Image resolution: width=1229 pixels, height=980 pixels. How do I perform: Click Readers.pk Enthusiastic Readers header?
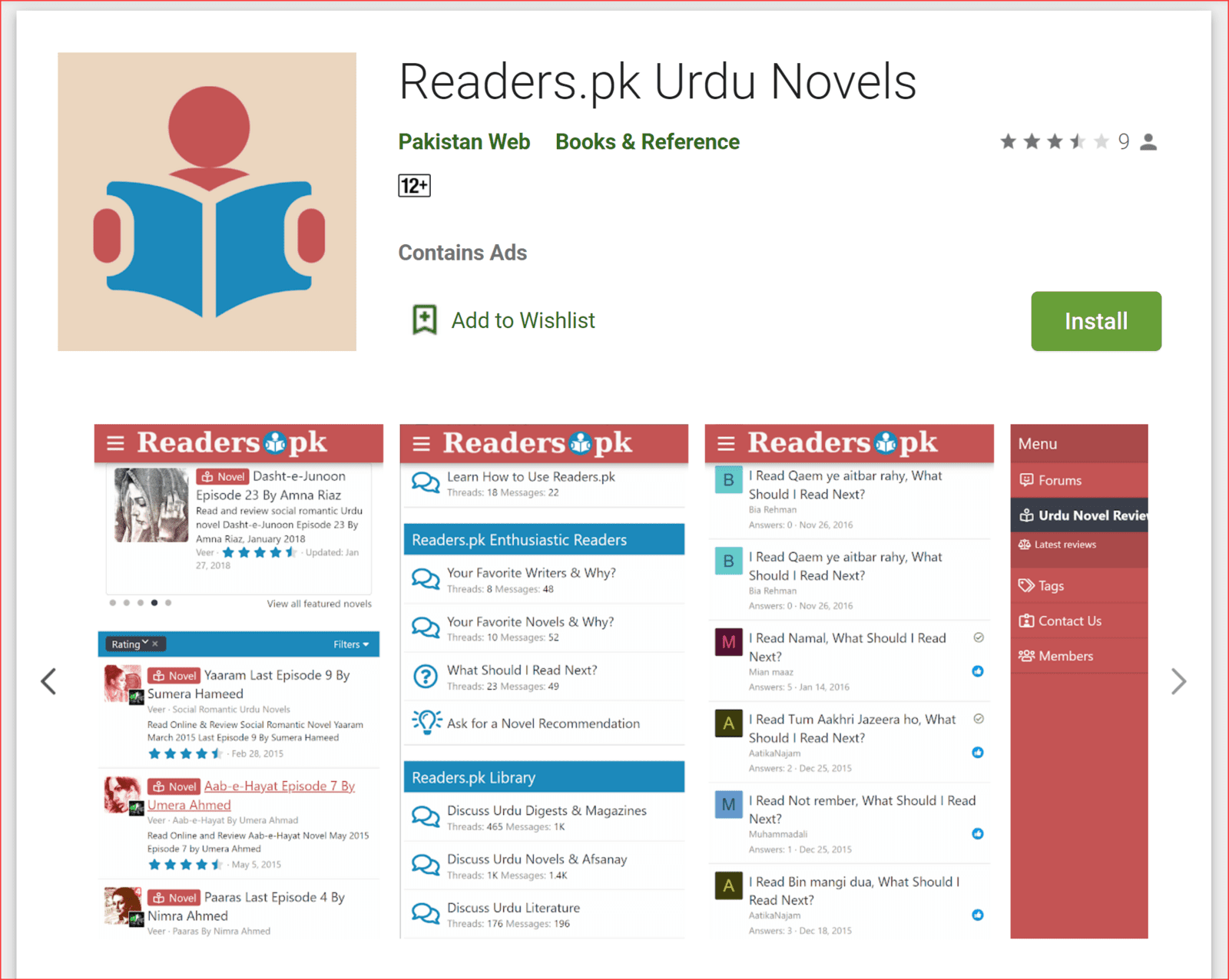pyautogui.click(x=544, y=539)
